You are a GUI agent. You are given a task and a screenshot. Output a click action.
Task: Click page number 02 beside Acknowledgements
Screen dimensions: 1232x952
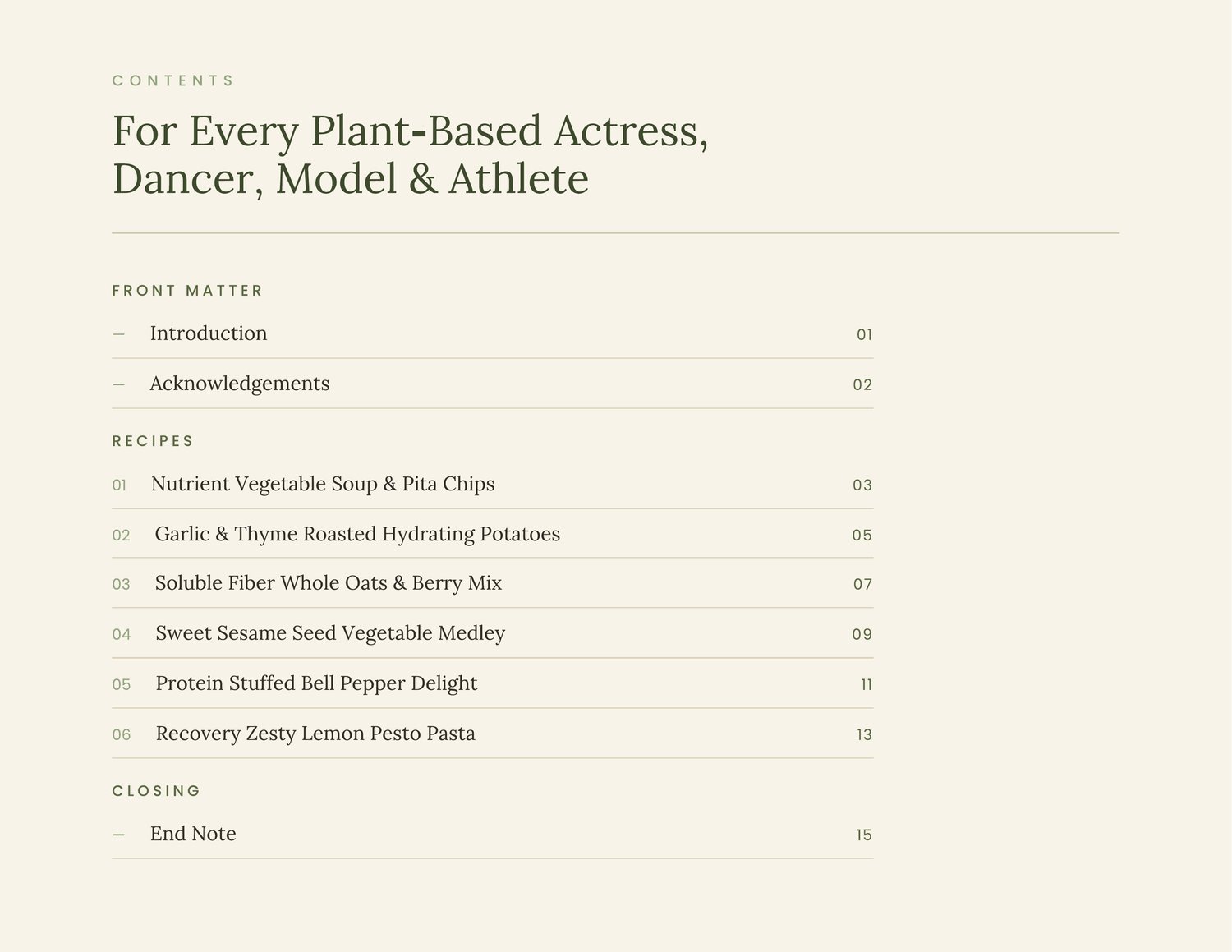pos(862,384)
